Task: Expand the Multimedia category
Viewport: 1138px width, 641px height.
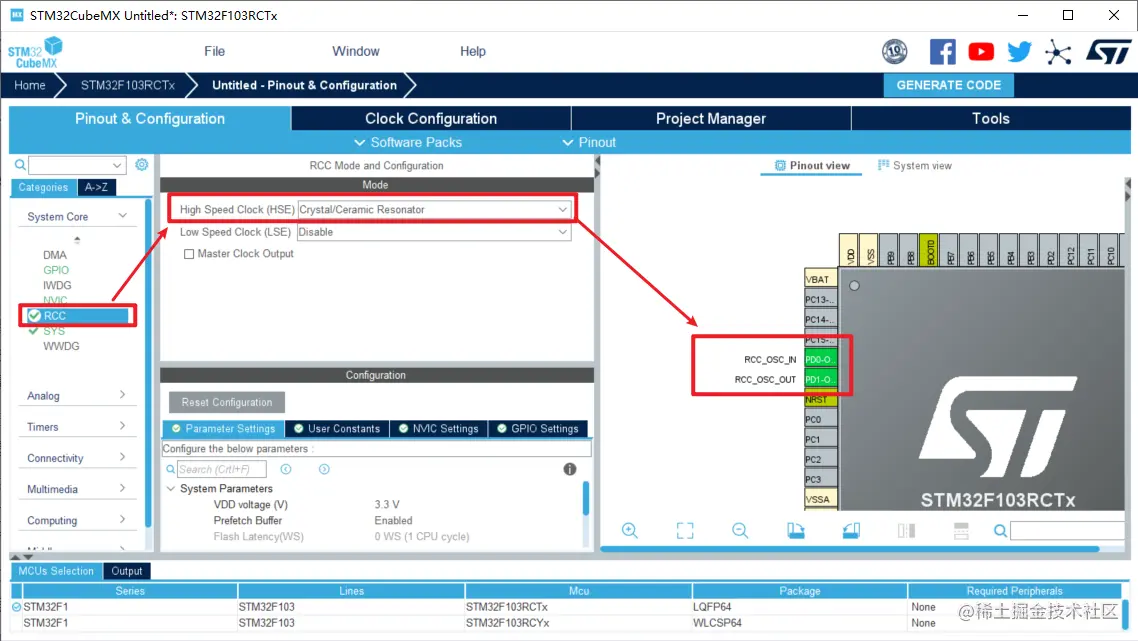Action: click(x=123, y=489)
